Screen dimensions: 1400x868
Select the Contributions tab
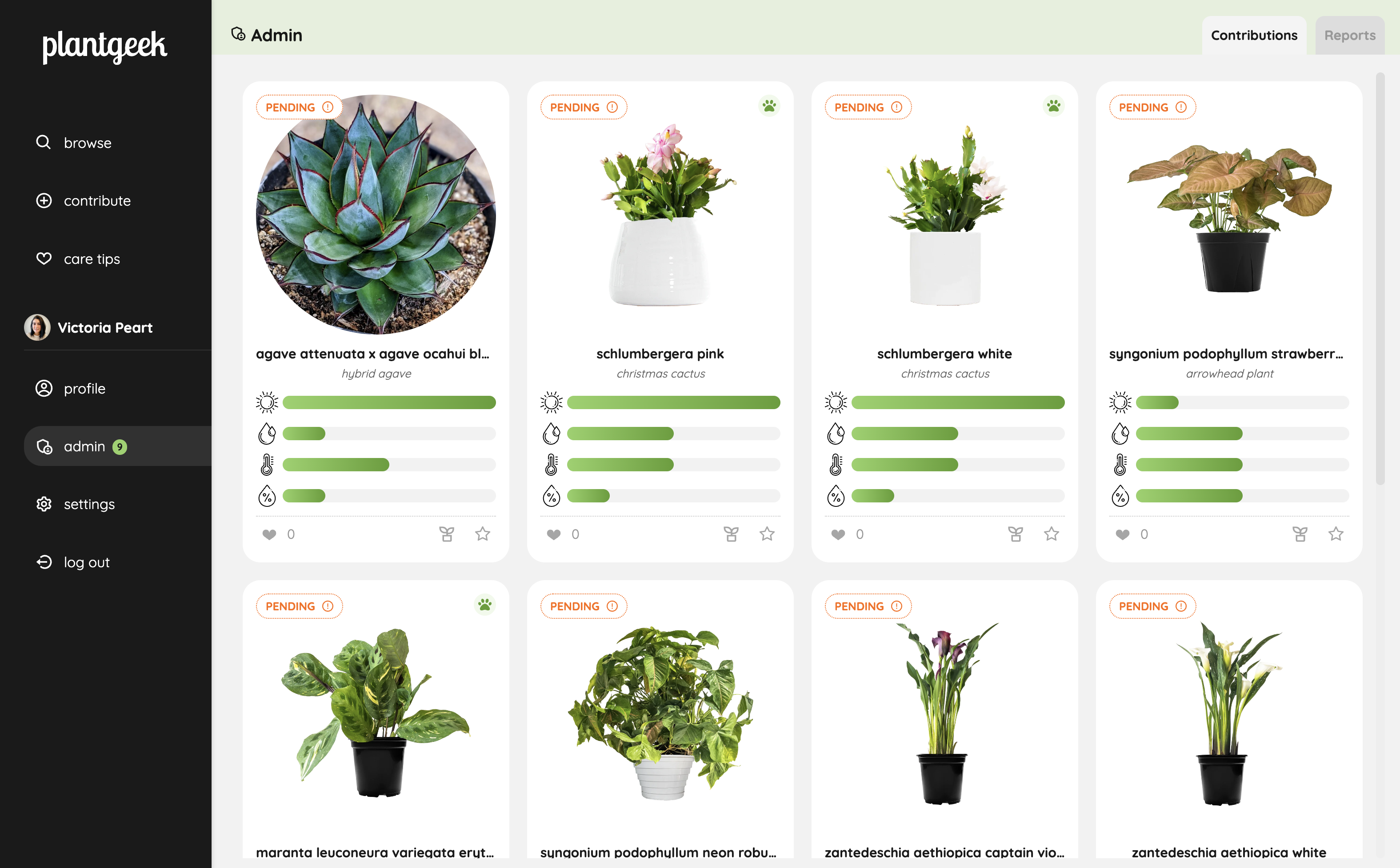point(1254,36)
